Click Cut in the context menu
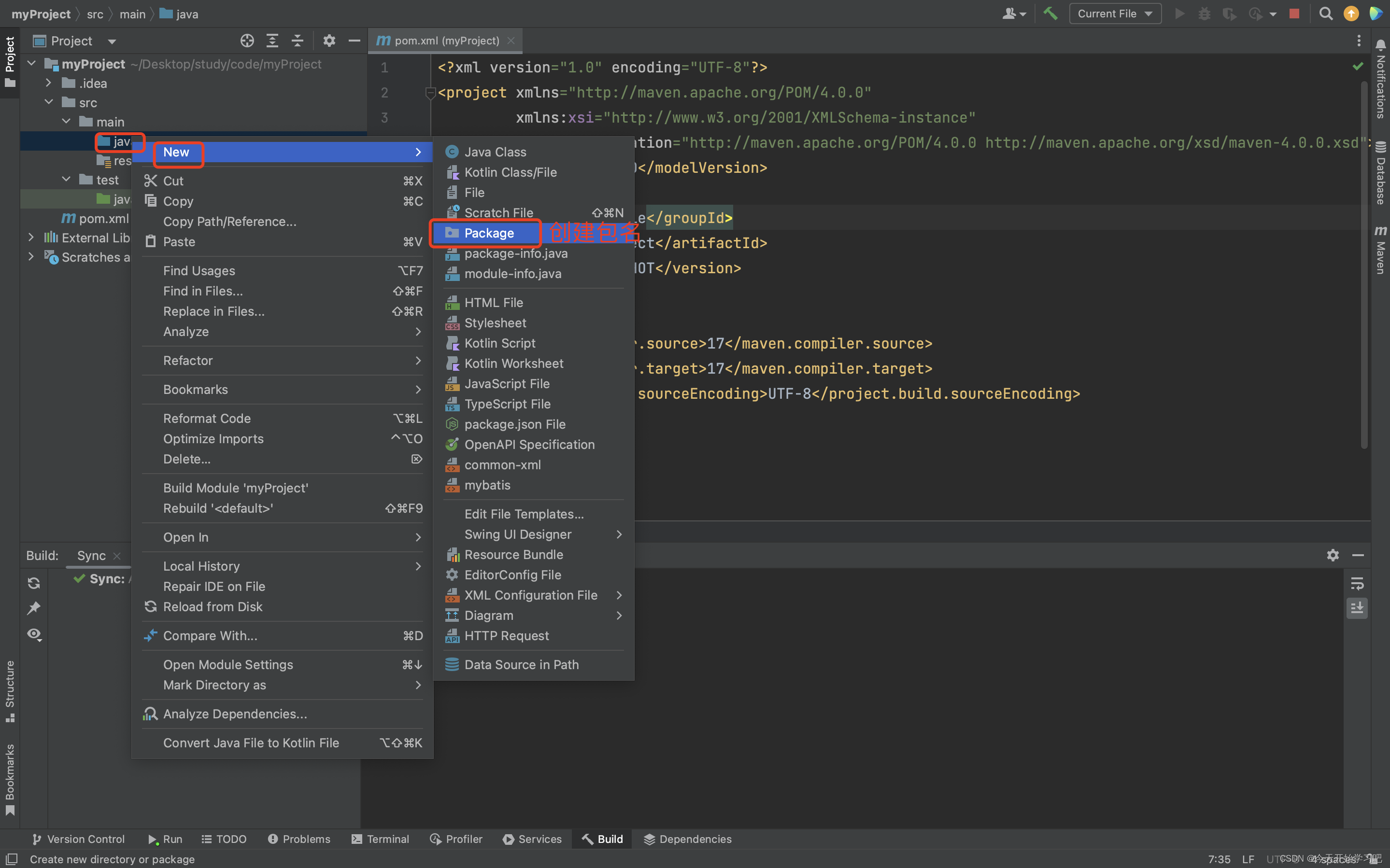Viewport: 1390px width, 868px height. 283,180
